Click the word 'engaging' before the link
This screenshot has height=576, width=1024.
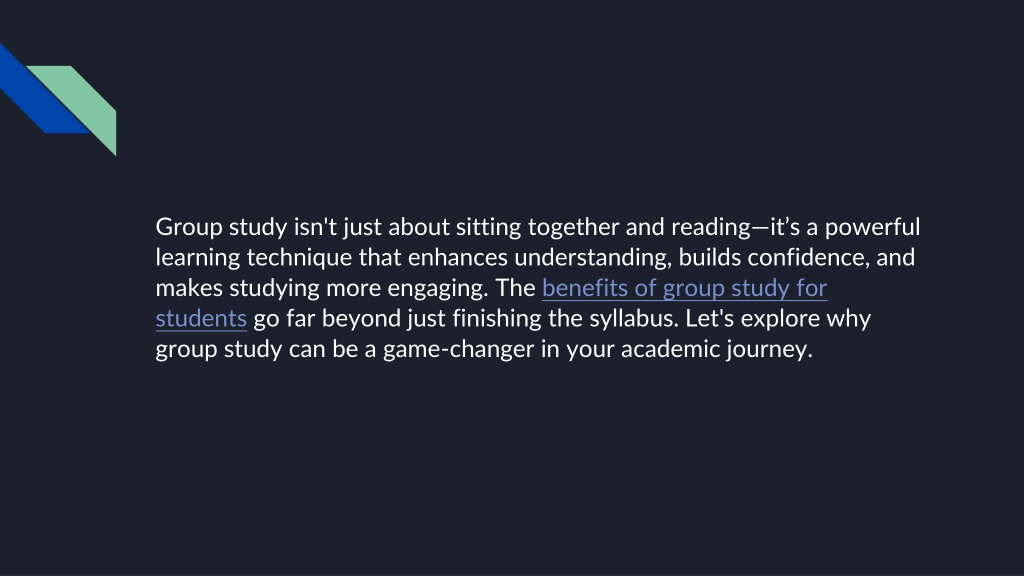438,288
